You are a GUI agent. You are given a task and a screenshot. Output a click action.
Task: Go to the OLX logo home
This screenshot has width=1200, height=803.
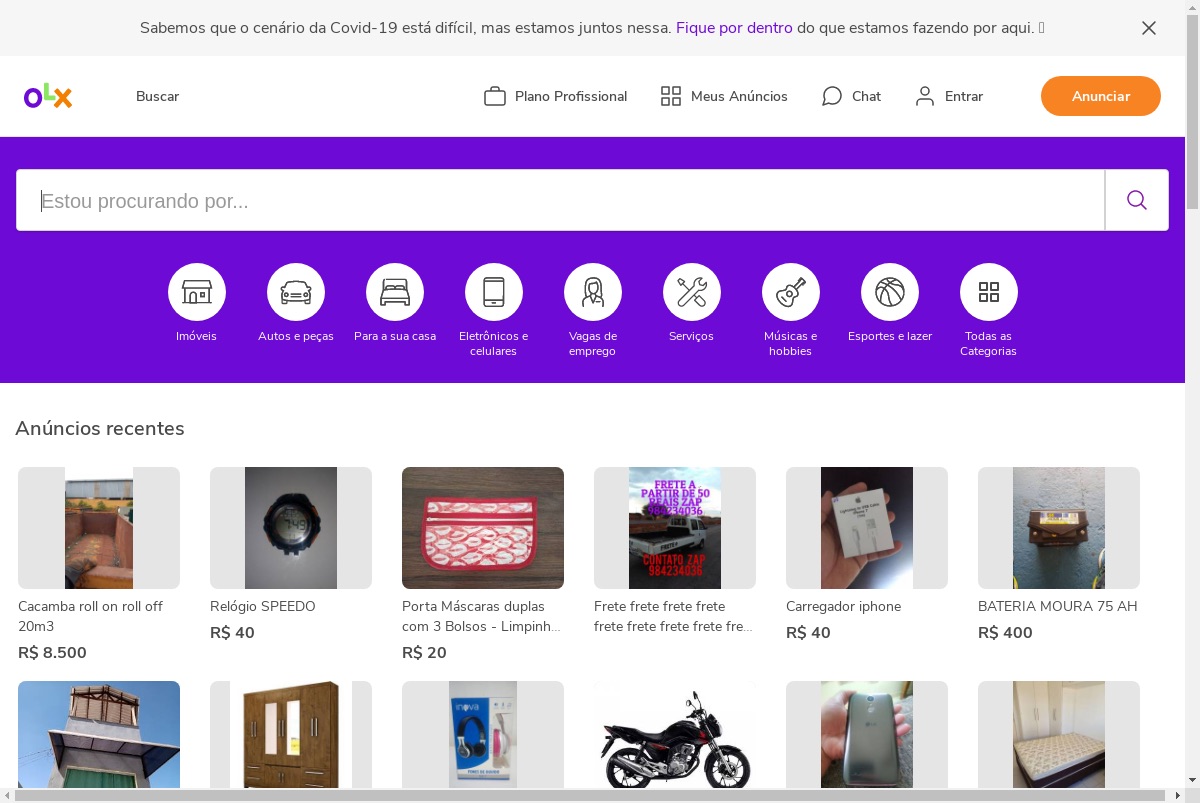point(48,96)
